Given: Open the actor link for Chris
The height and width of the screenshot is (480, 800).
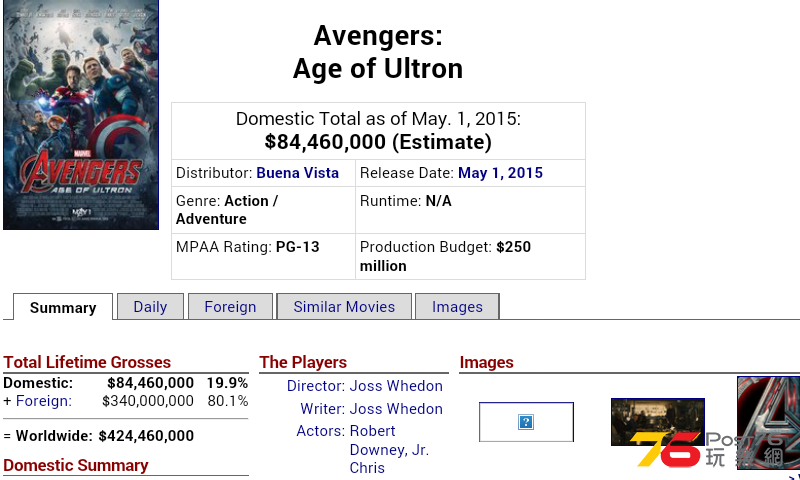Looking at the screenshot, I should pos(367,468).
